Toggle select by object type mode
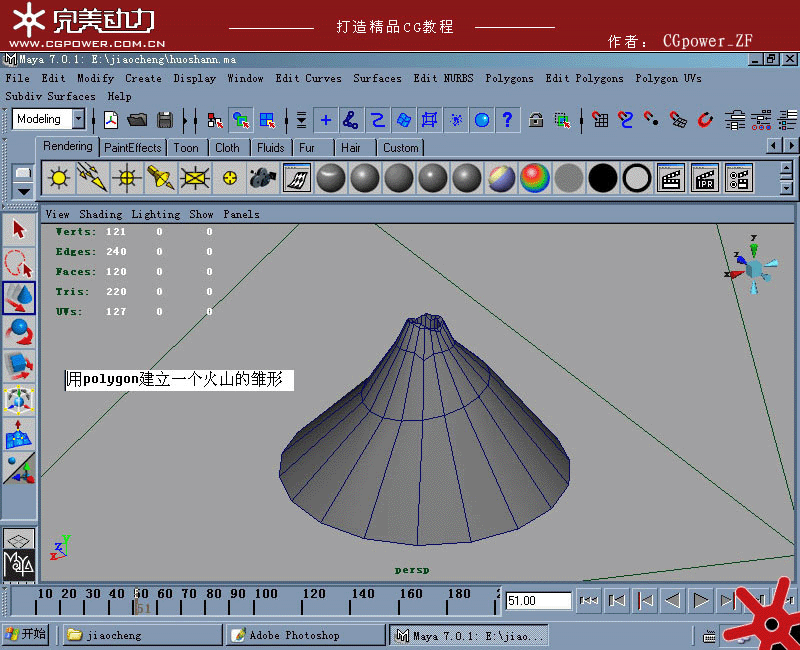Screen dimensions: 800x650 coord(241,120)
